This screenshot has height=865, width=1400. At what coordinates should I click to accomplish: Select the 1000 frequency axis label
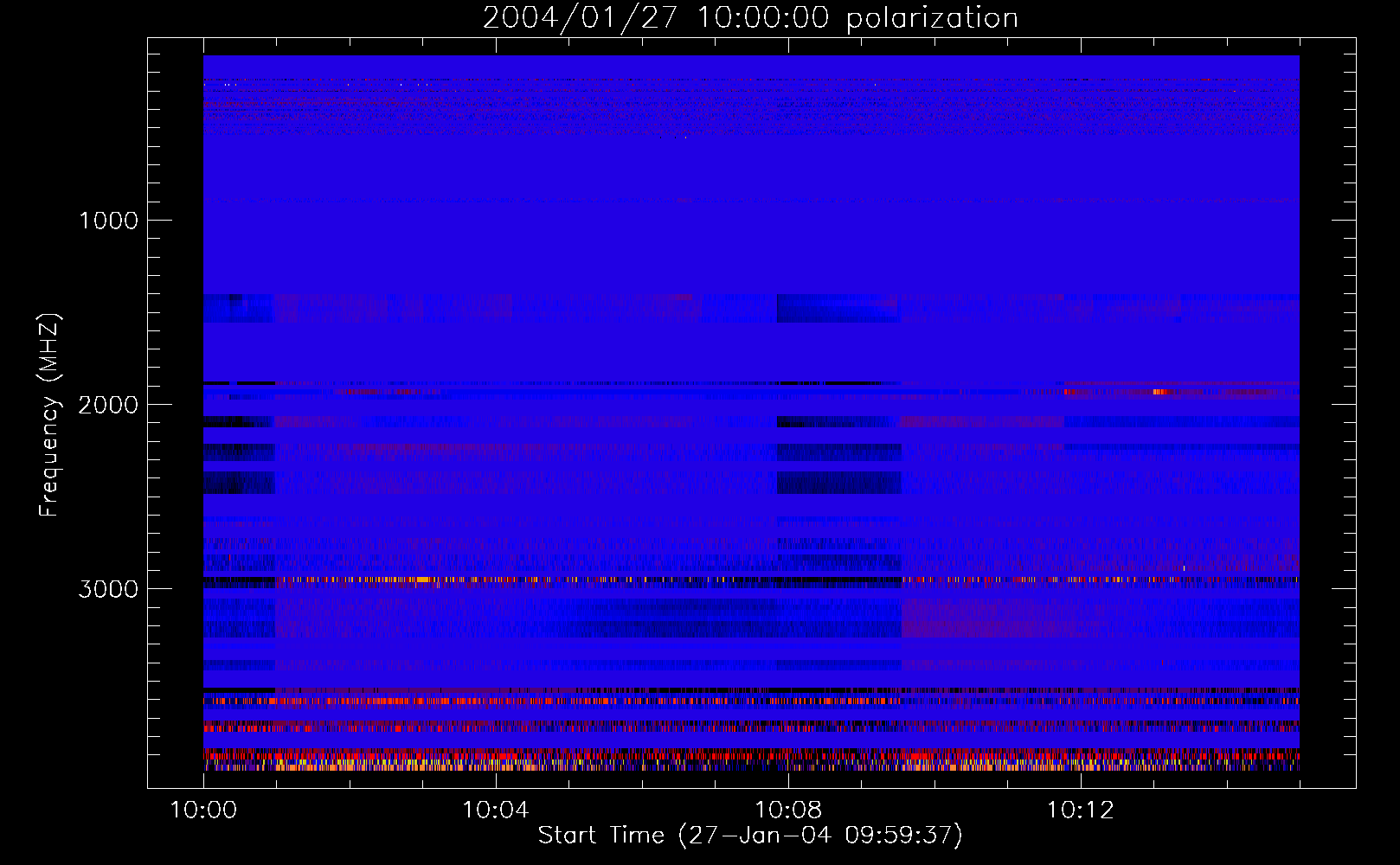click(108, 221)
